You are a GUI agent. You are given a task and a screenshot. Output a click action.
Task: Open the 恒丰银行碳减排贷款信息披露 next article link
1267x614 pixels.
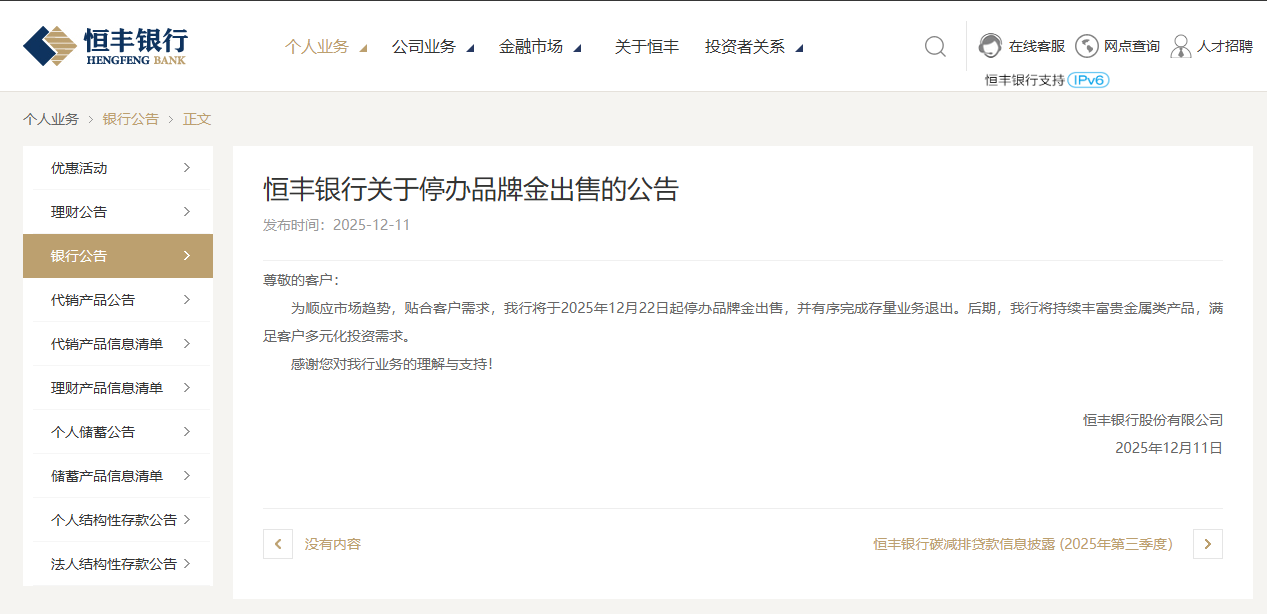point(1022,544)
